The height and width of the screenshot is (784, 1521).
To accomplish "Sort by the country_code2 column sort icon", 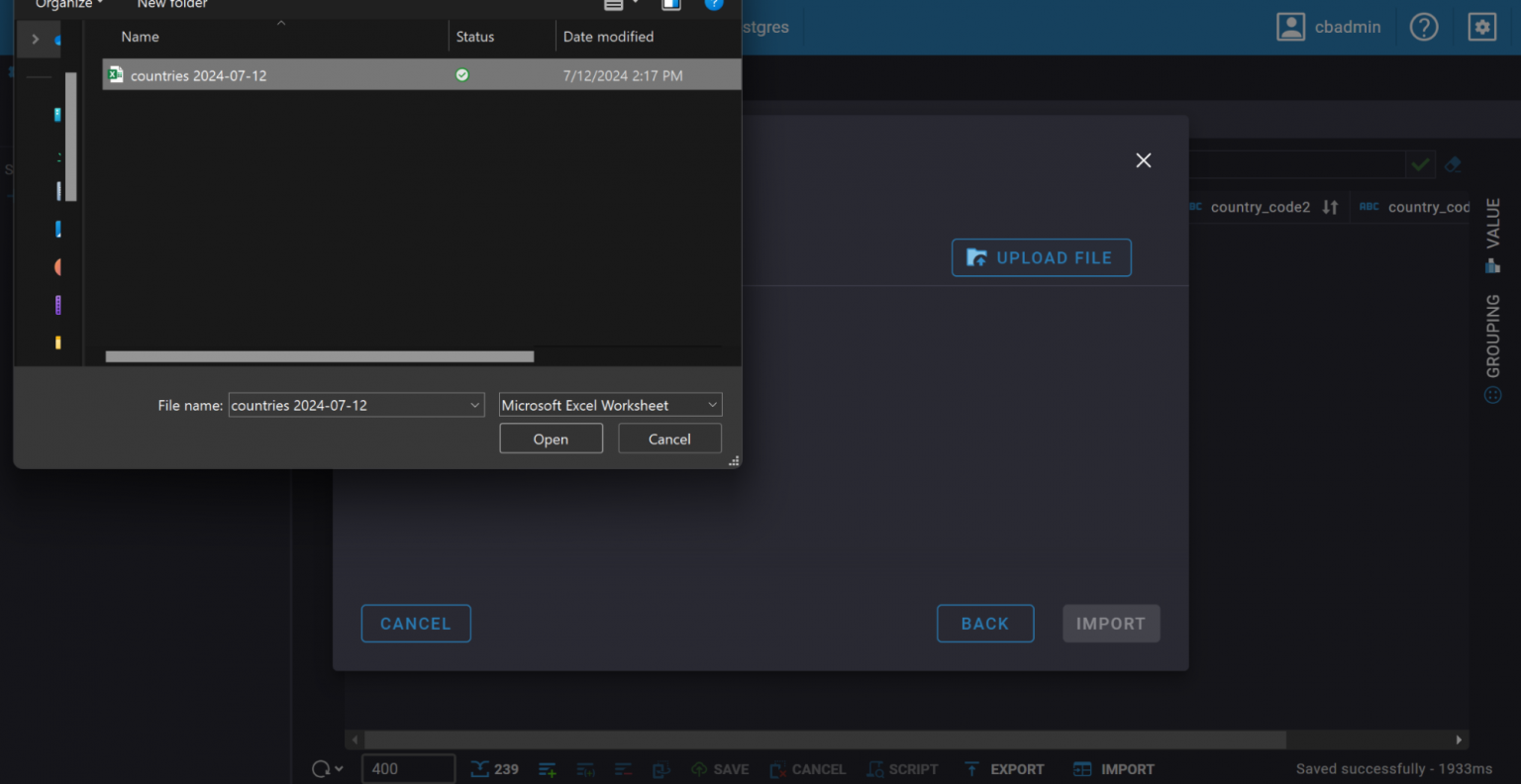I will point(1330,207).
